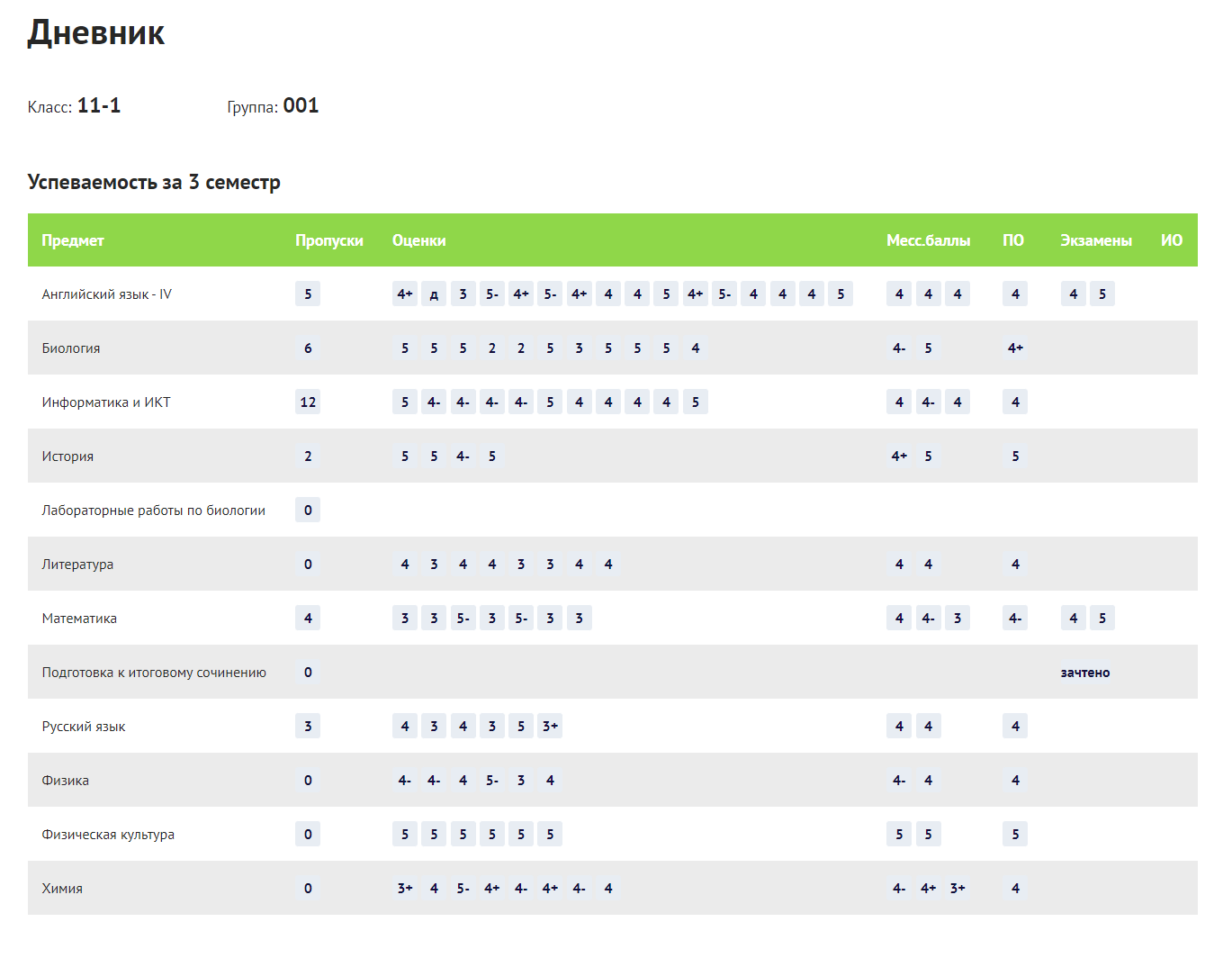Viewport: 1232px width, 958px height.
Task: Click the 'д' mark in Английский язык row
Action: (434, 294)
